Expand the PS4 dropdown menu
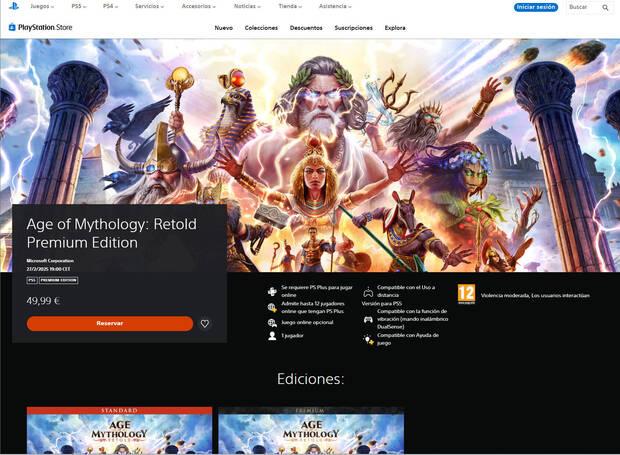Screen dimensions: 620x455 (x=110, y=6)
